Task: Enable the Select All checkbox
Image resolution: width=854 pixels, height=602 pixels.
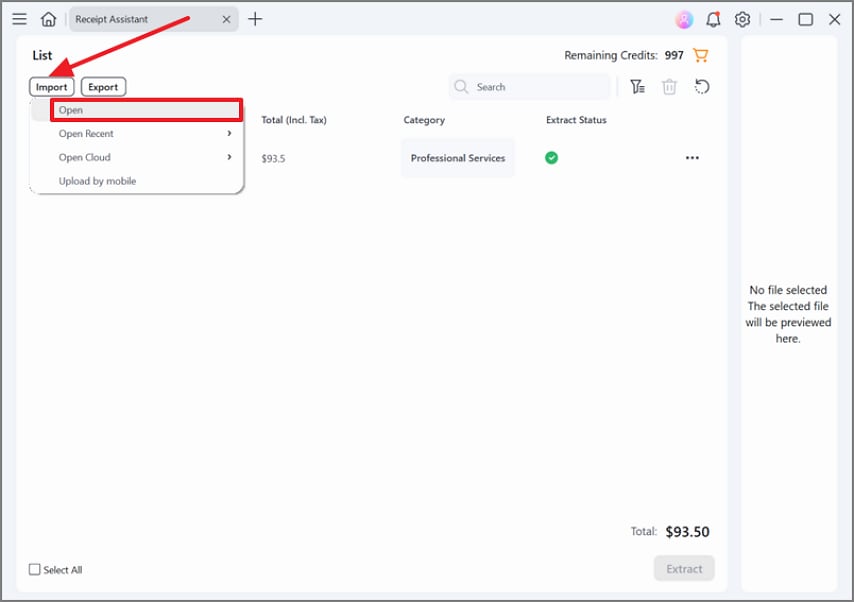Action: click(x=36, y=569)
